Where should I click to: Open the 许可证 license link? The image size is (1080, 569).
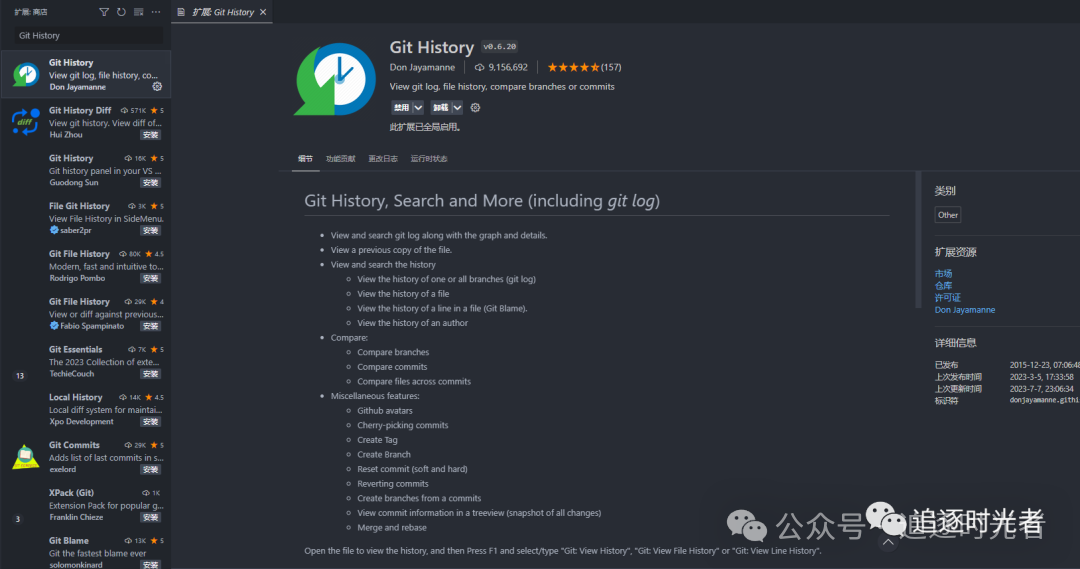point(947,298)
